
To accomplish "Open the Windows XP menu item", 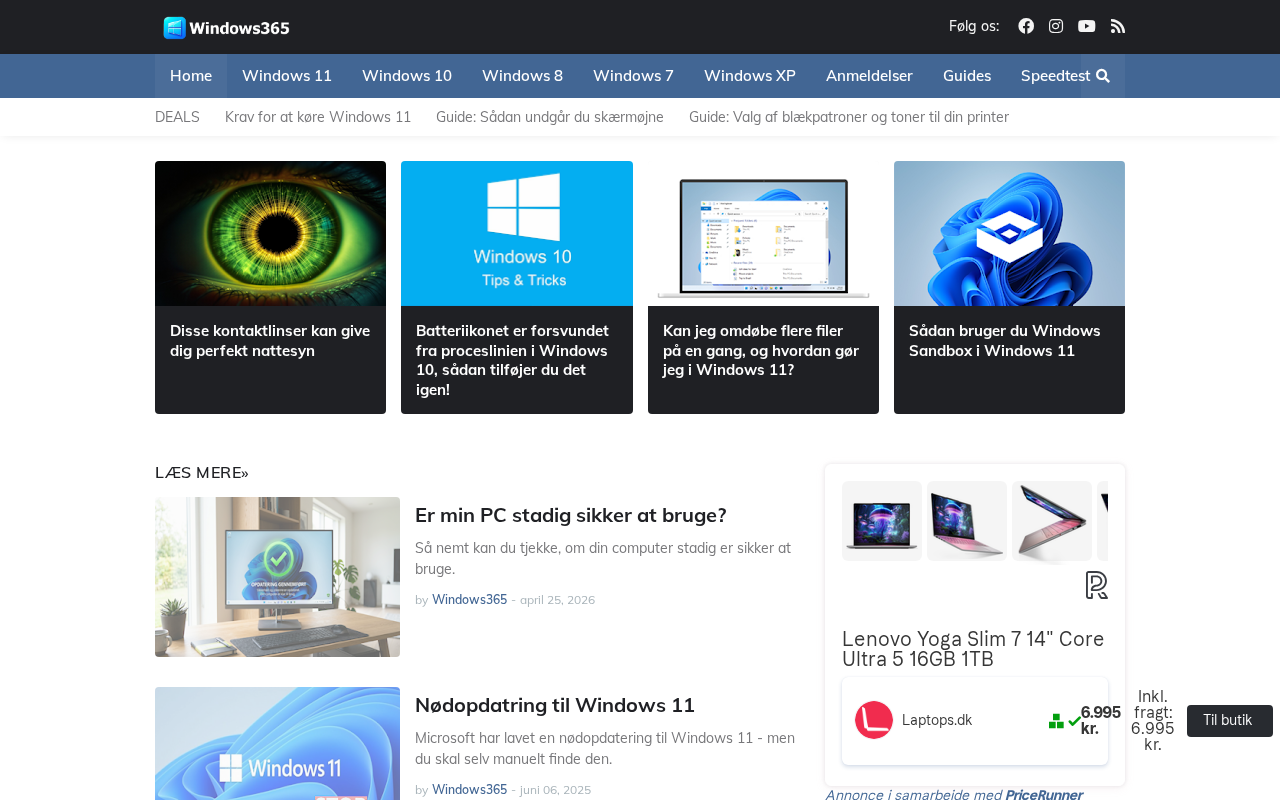I will pos(750,76).
